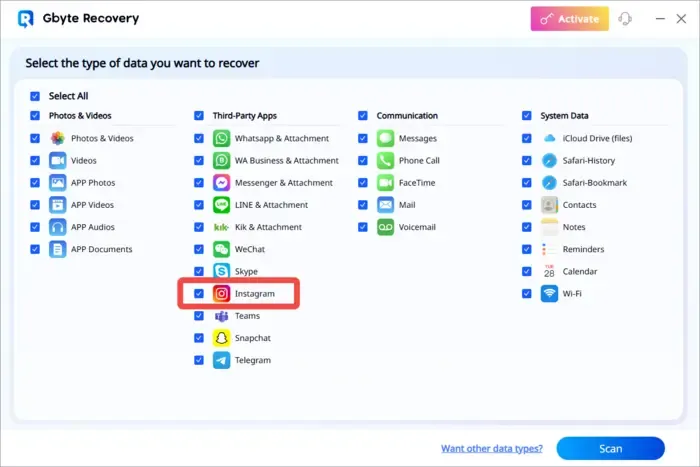700x467 pixels.
Task: Uncheck the Telegram checkbox
Action: click(x=199, y=360)
